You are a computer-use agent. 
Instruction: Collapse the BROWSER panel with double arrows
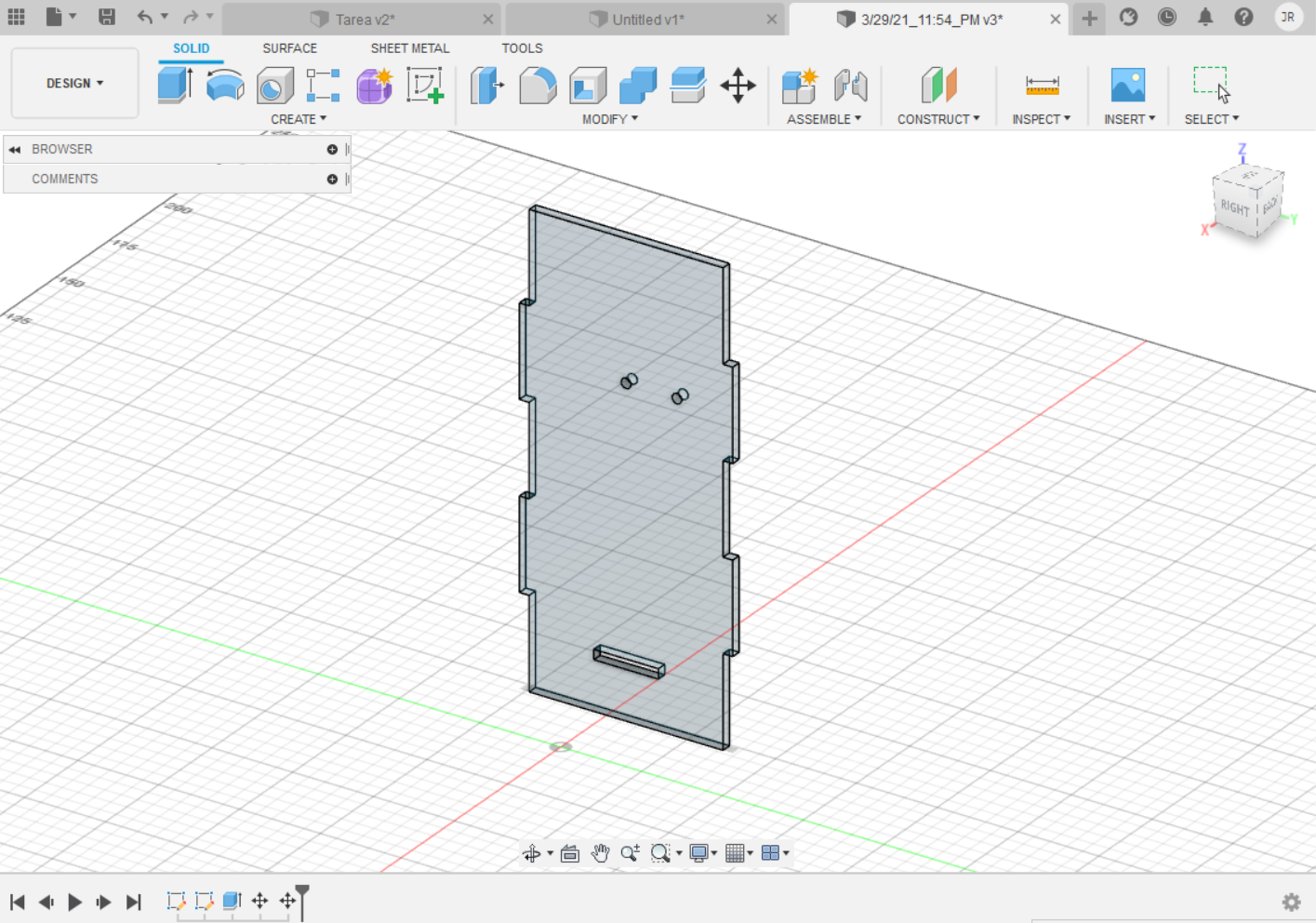(15, 149)
